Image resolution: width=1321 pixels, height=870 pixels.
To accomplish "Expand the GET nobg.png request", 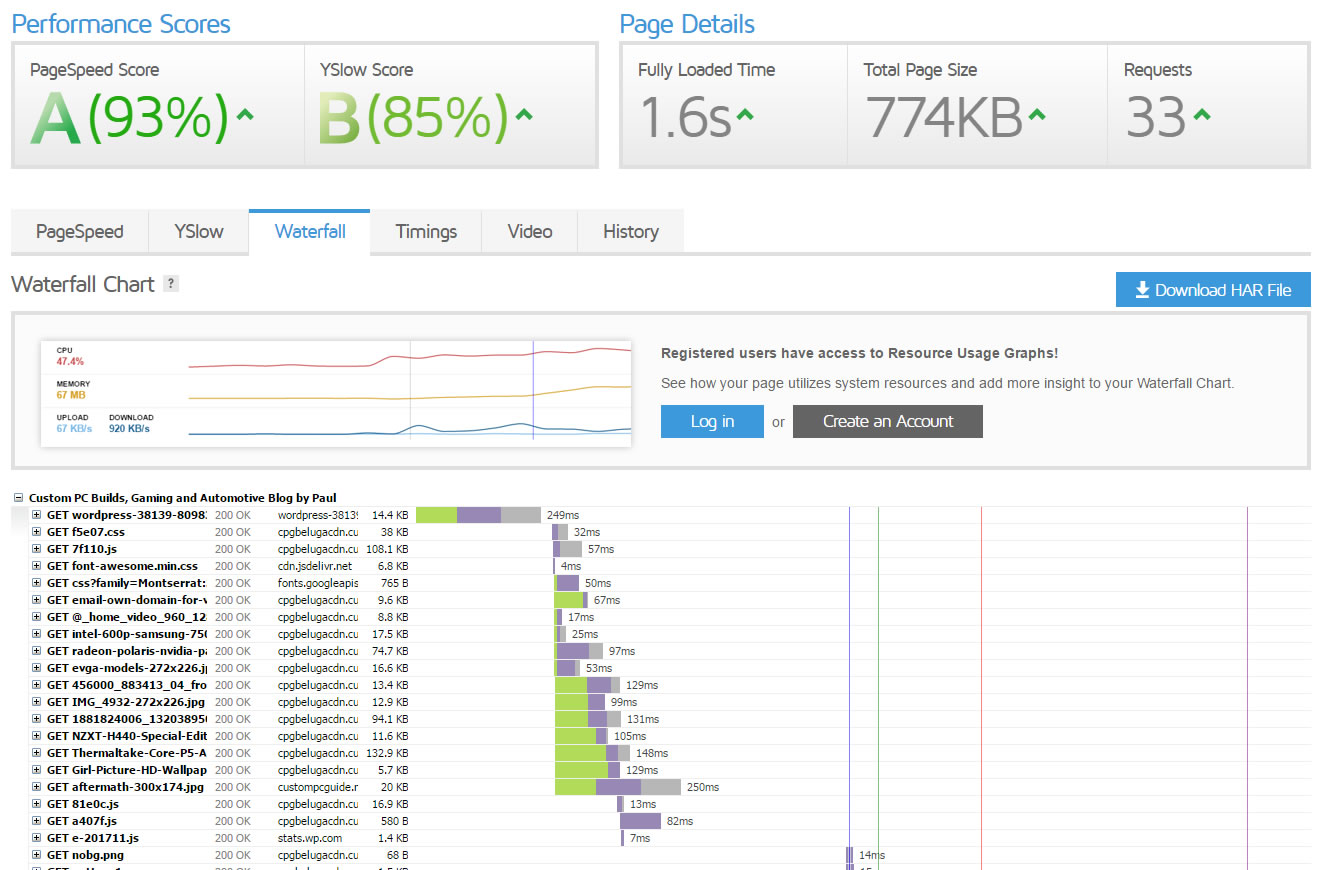I will pyautogui.click(x=37, y=855).
